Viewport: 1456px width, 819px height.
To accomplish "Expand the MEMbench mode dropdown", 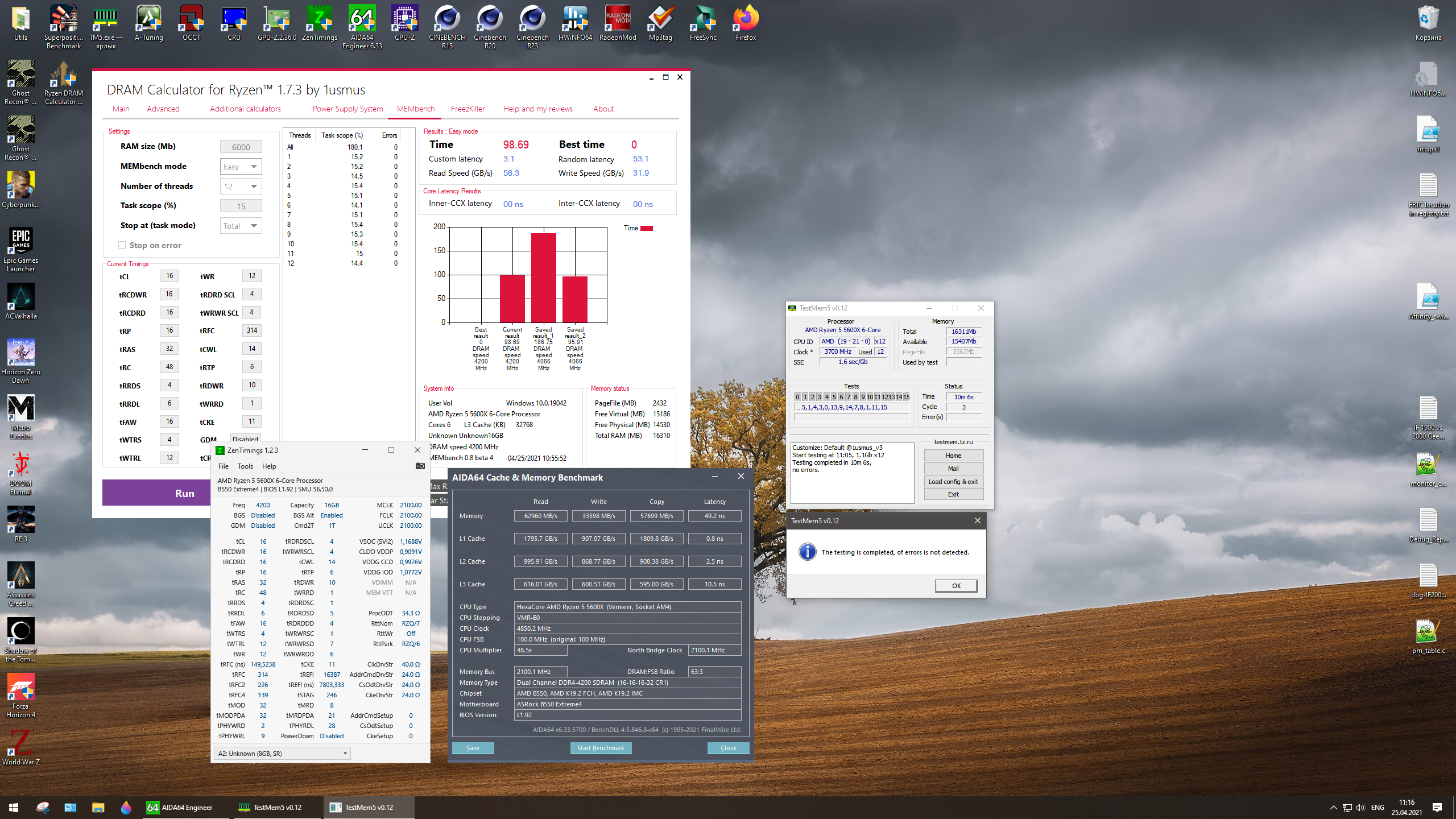I will 254,167.
